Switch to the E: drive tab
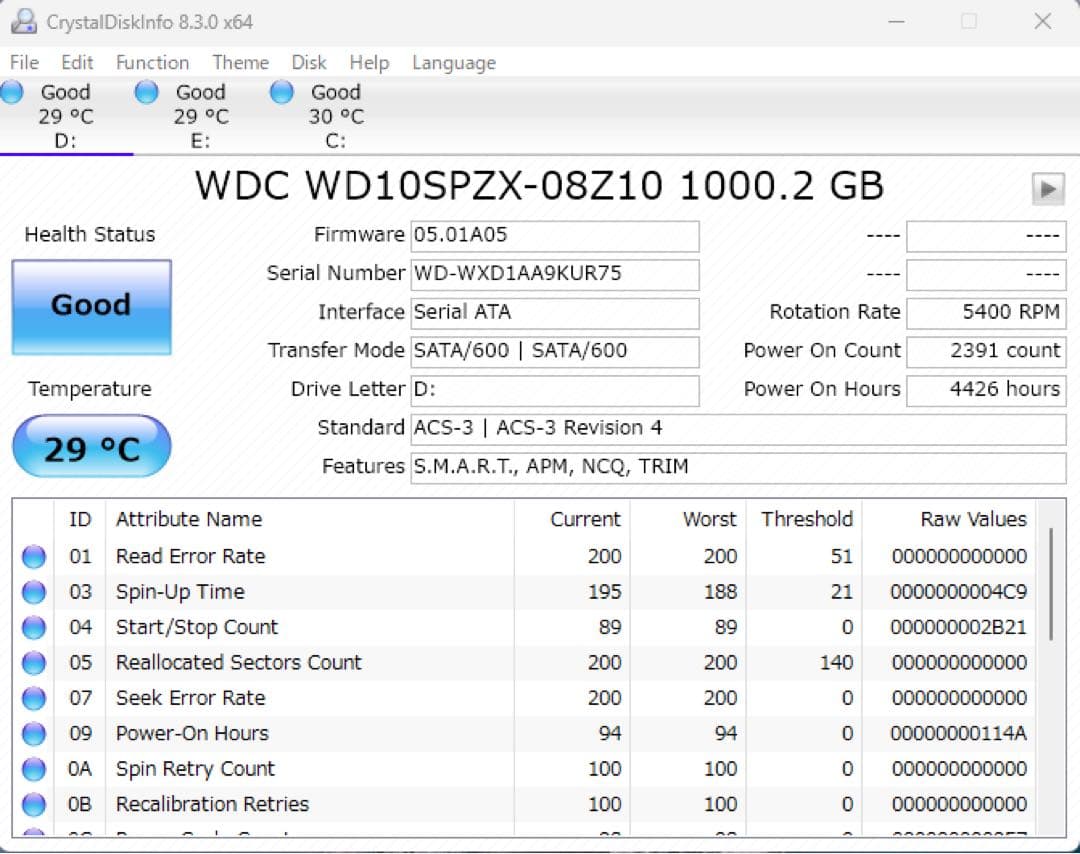 [200, 116]
